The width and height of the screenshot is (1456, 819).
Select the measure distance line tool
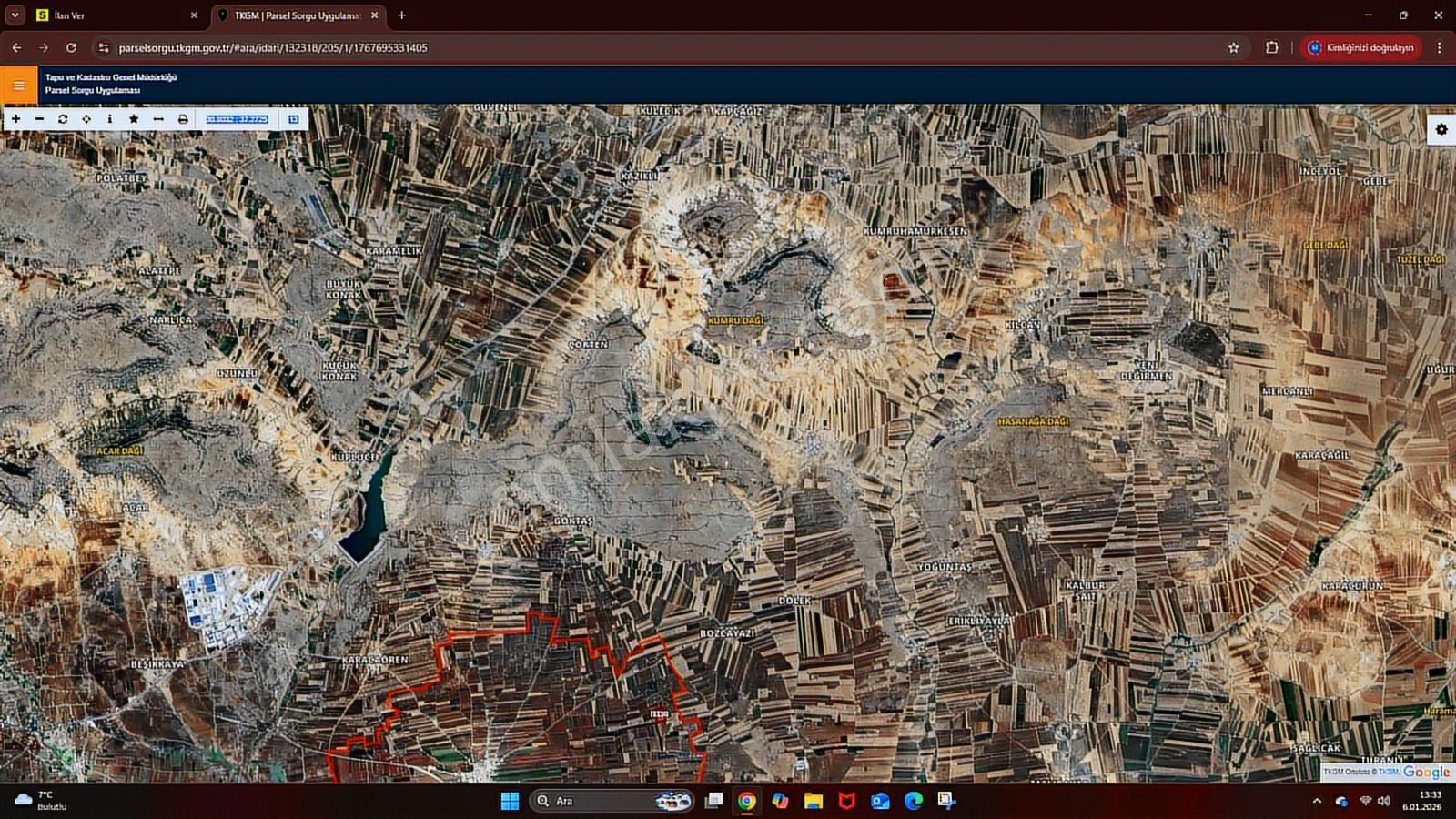tap(158, 119)
